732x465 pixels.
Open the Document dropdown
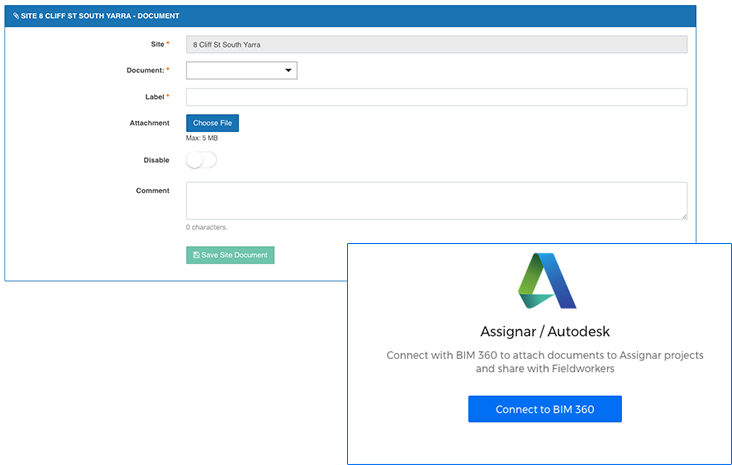241,70
